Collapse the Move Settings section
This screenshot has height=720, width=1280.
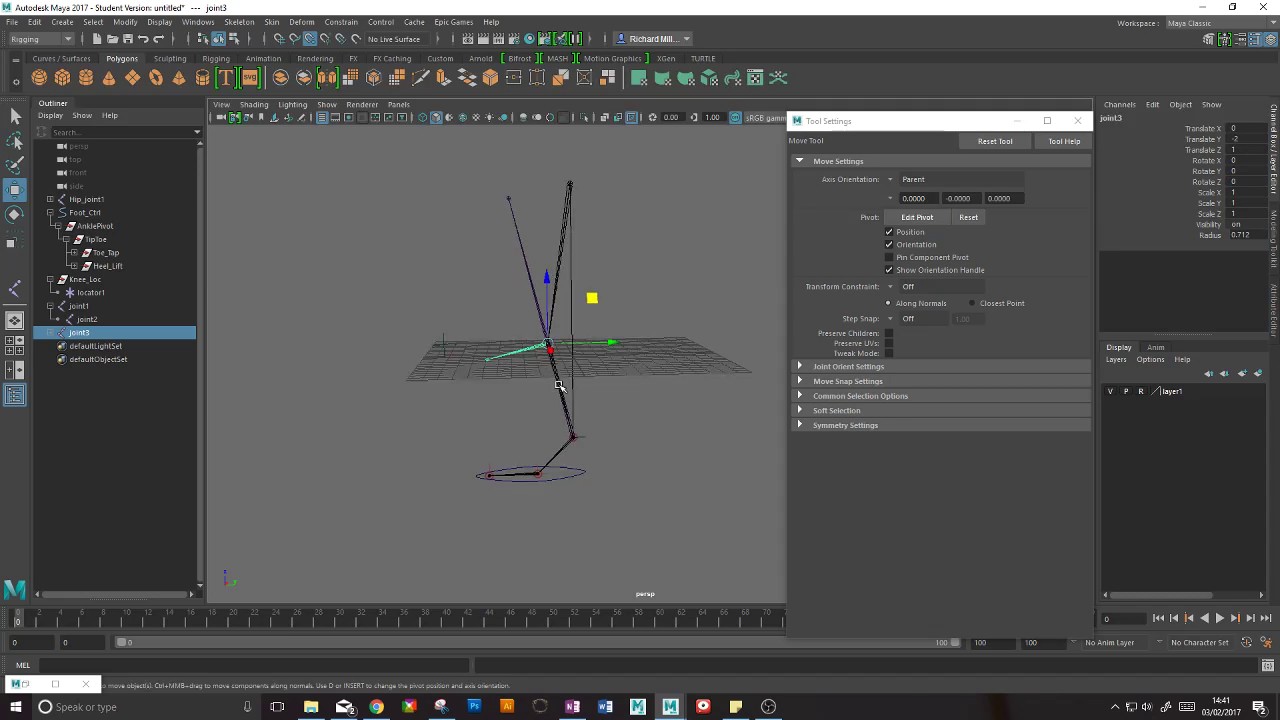[799, 161]
